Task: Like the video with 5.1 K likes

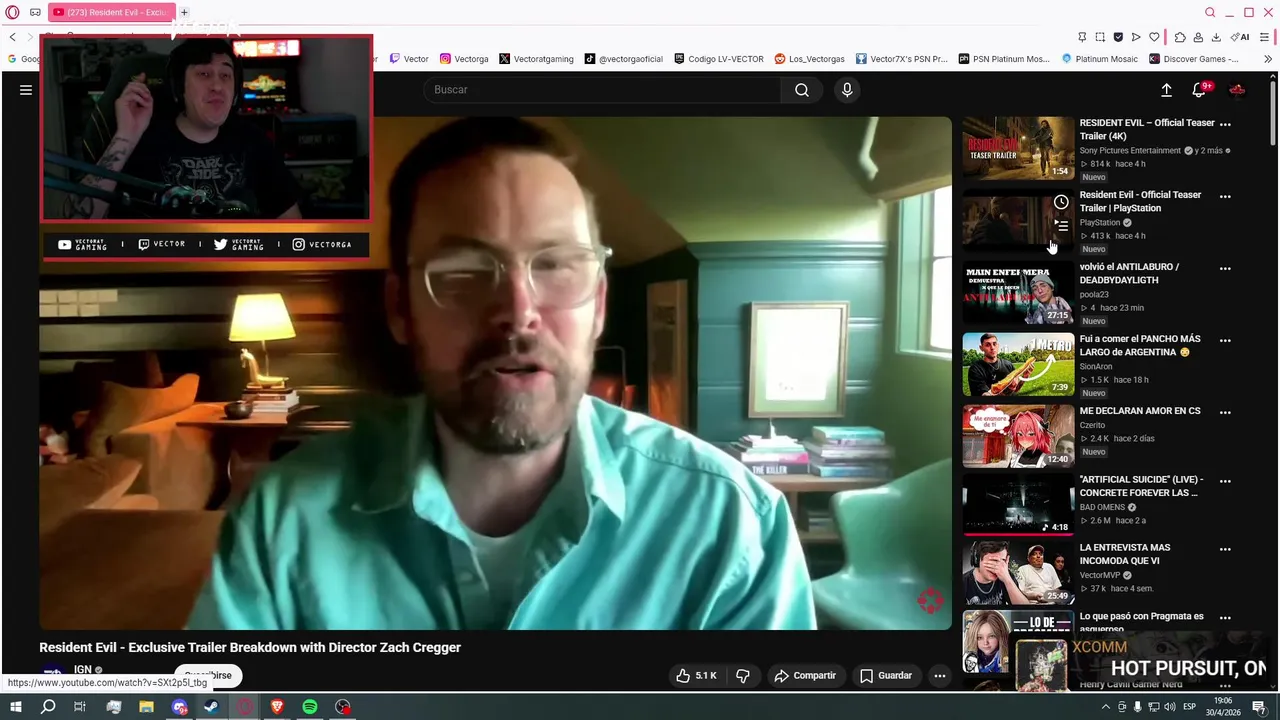Action: pyautogui.click(x=697, y=676)
